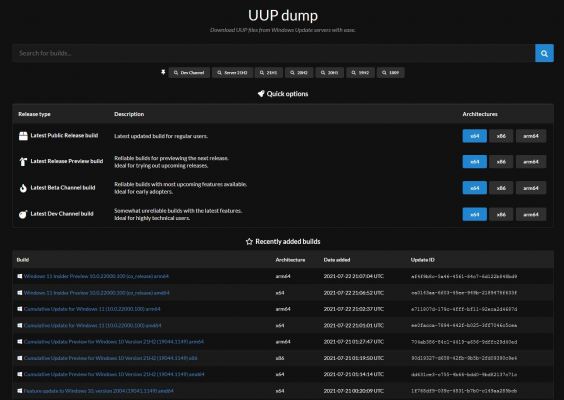Click the date 2021-07-22 21:07:04 UTC
Viewport: 564px width, 400px height.
354,276
